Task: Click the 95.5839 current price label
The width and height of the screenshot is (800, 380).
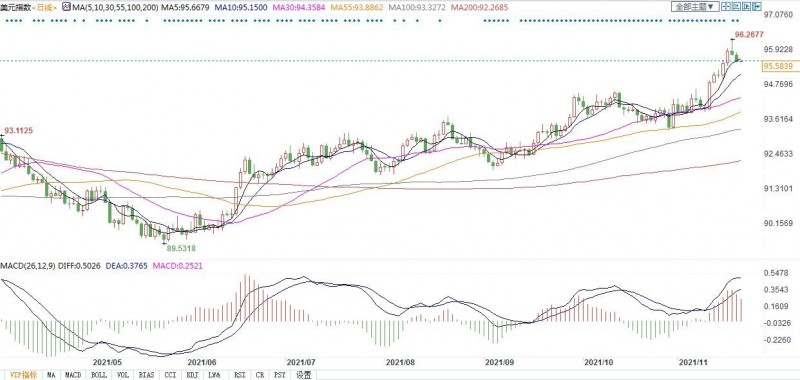Action: point(778,67)
